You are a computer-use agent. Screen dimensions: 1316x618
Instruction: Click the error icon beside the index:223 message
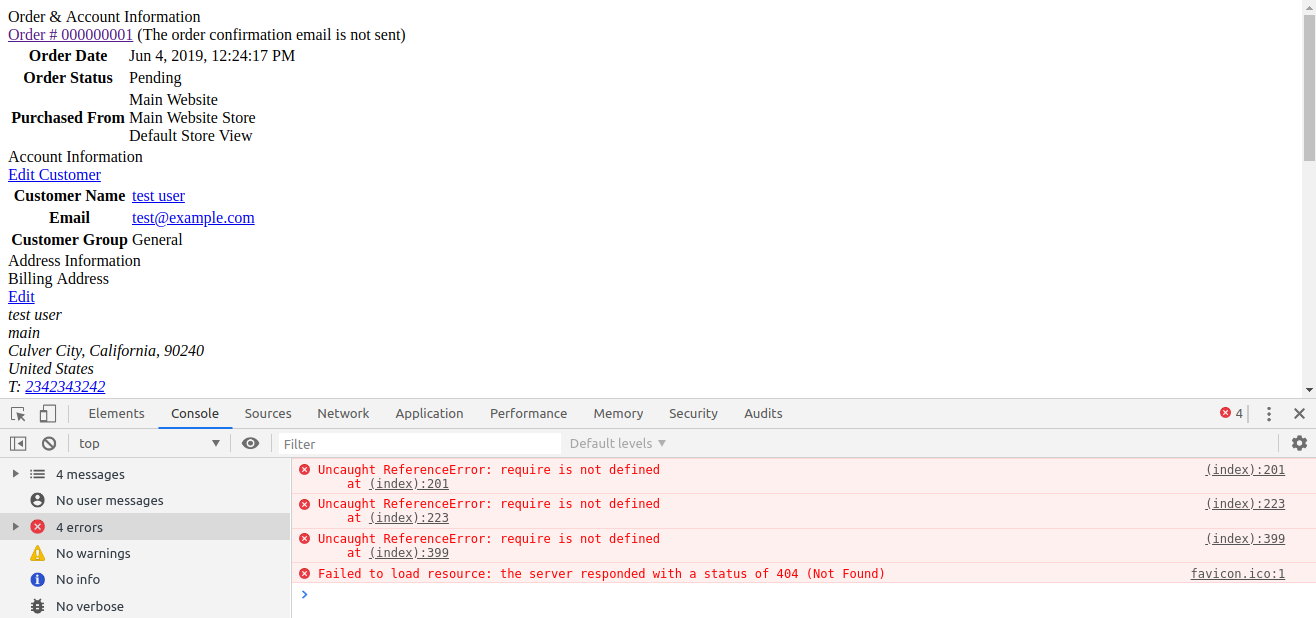click(305, 504)
